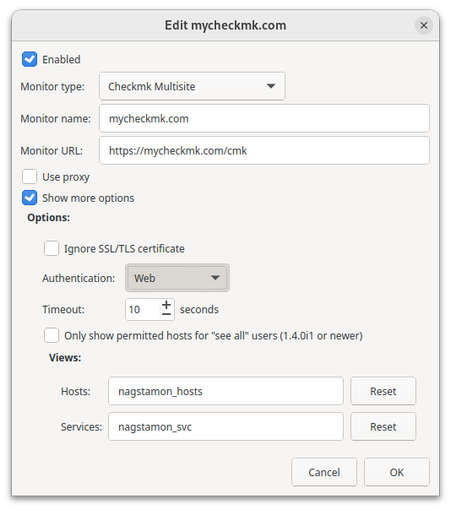Click into the Monitor URL field
Image resolution: width=451 pixels, height=510 pixels.
click(x=264, y=151)
